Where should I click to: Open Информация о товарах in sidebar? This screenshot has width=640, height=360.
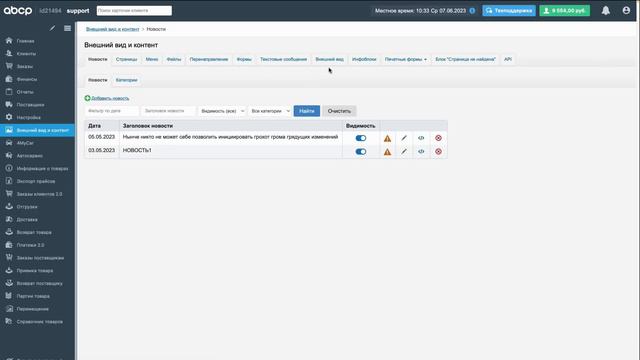42,168
